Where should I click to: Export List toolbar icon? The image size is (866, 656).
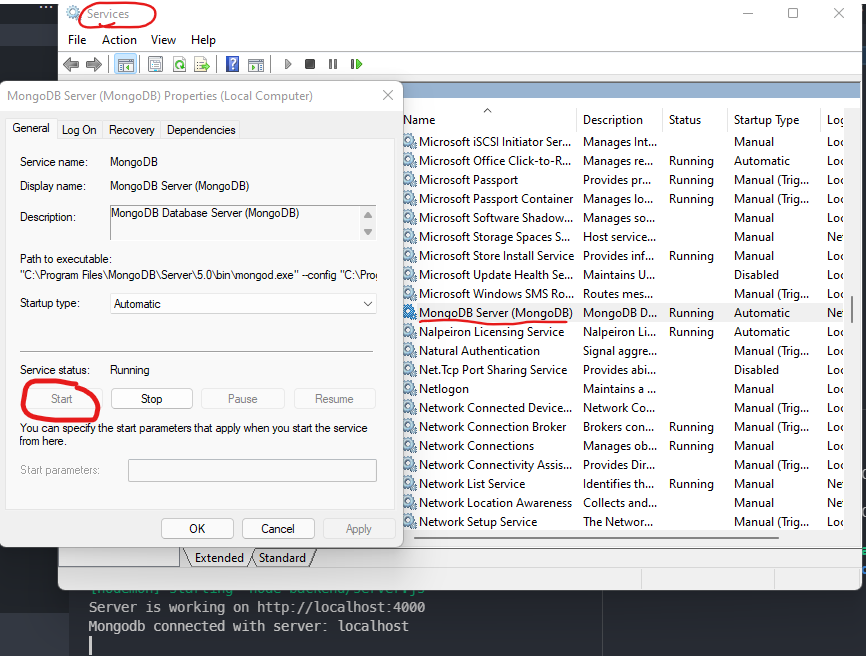pos(202,65)
